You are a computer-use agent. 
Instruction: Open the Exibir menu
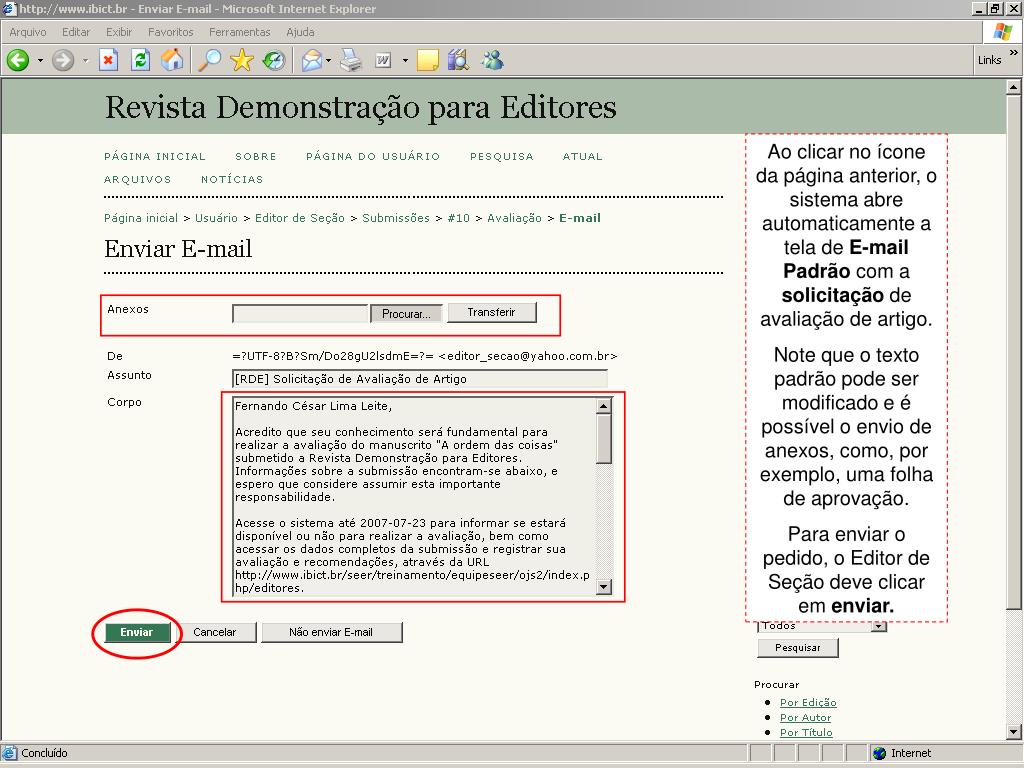[119, 32]
